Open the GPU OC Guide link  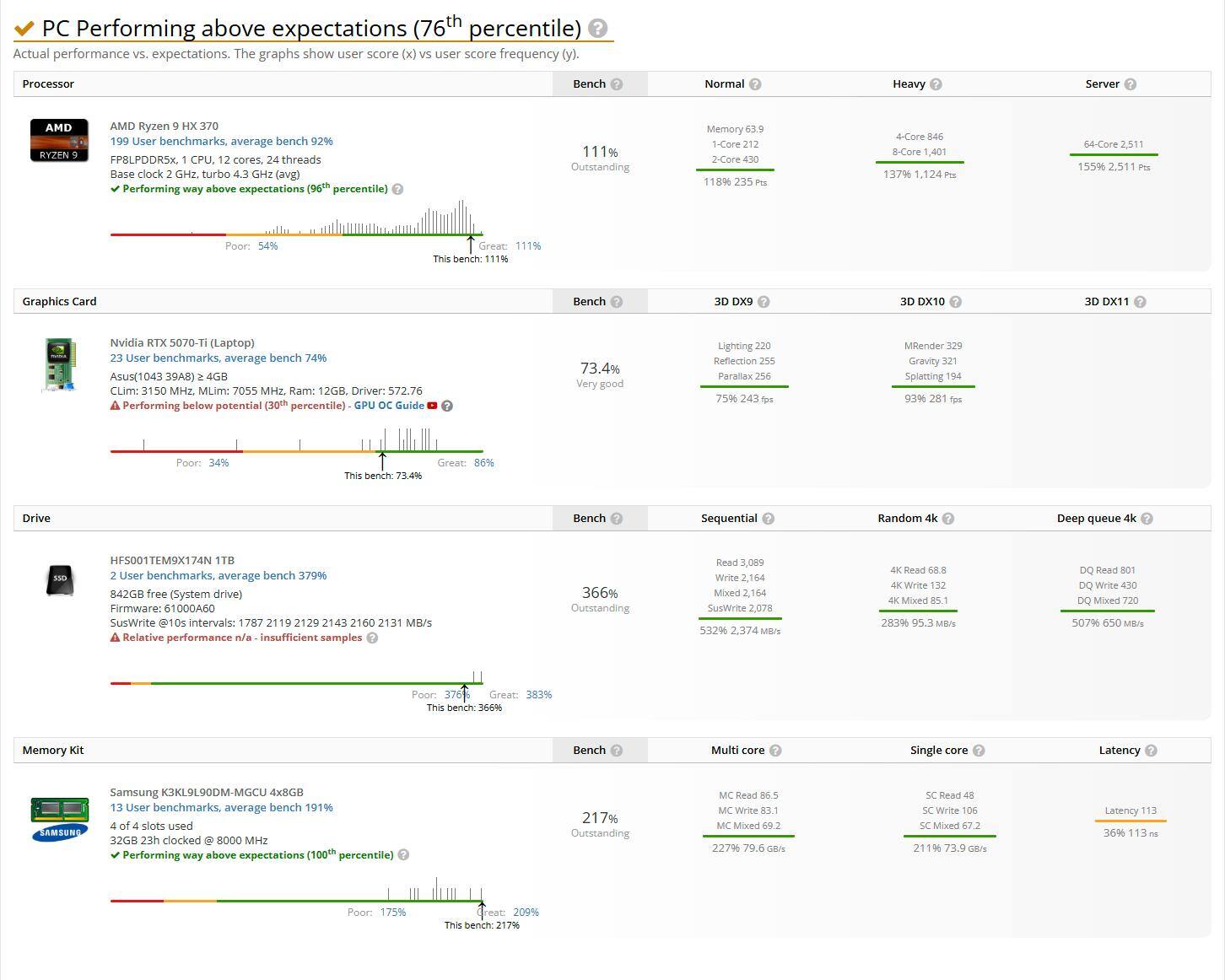pos(388,406)
